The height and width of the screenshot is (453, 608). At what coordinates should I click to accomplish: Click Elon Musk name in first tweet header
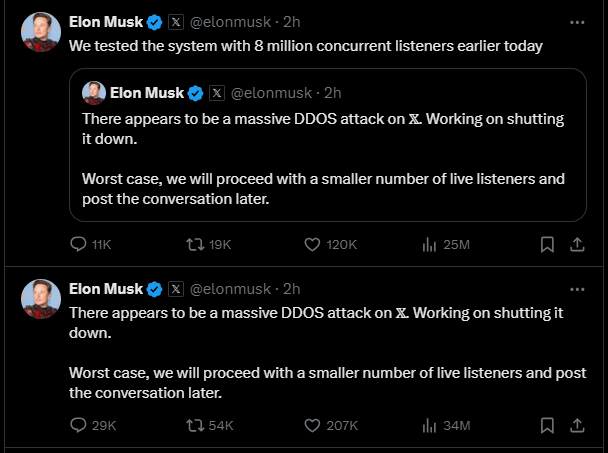click(x=106, y=22)
